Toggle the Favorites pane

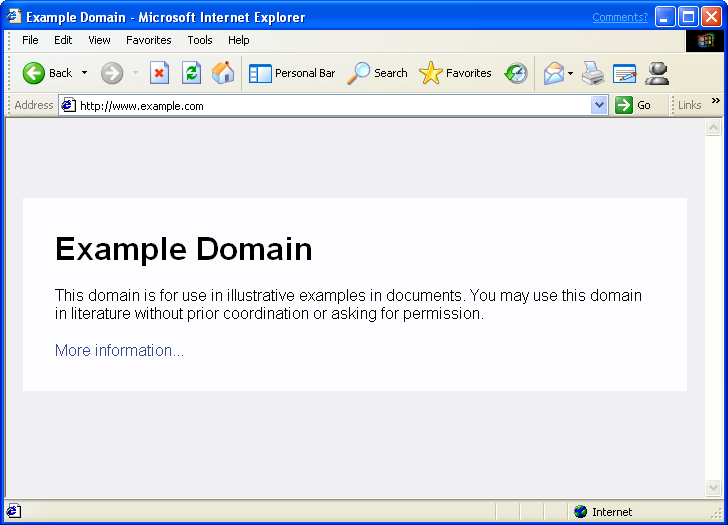click(x=456, y=73)
